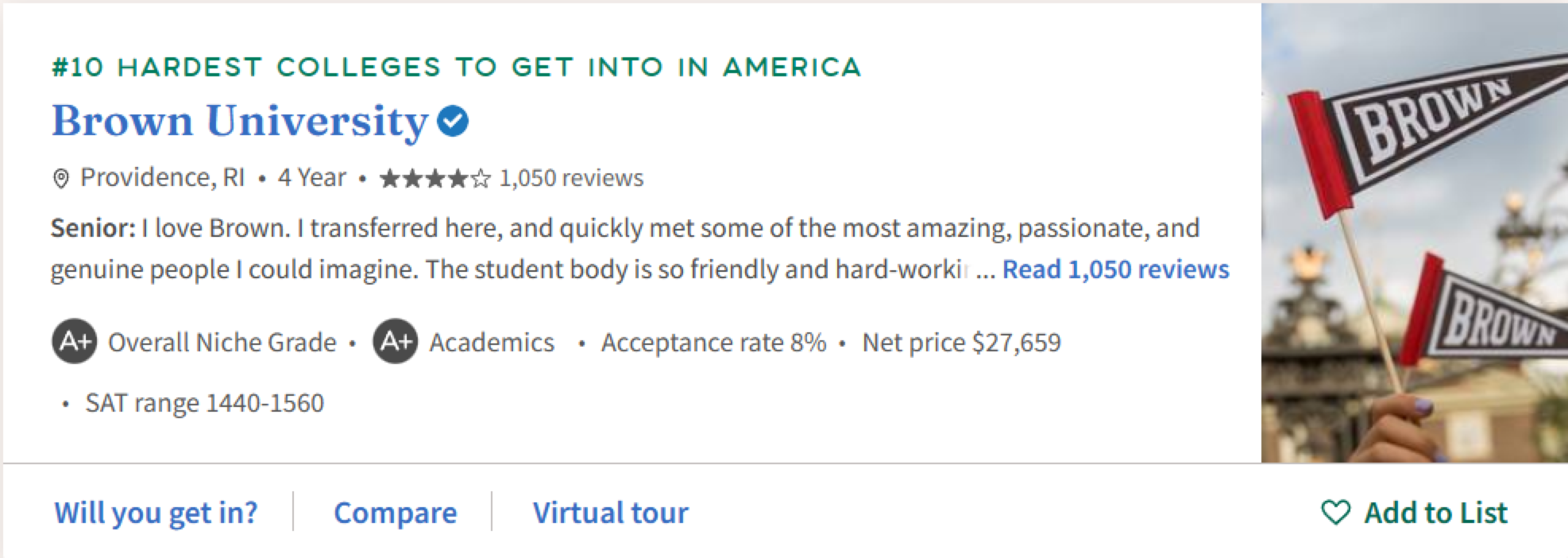
Task: Click the SAT range 1440-1560 stat
Action: [x=205, y=403]
